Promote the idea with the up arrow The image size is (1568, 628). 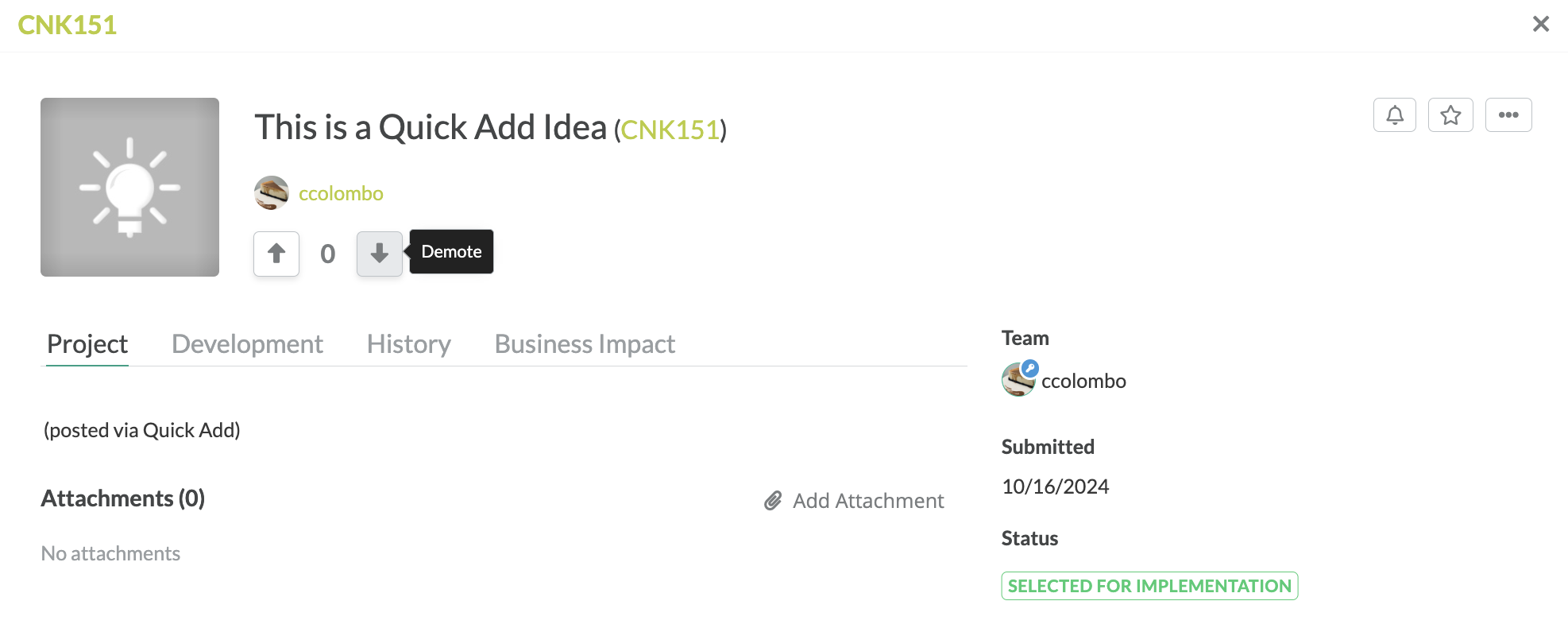(276, 254)
